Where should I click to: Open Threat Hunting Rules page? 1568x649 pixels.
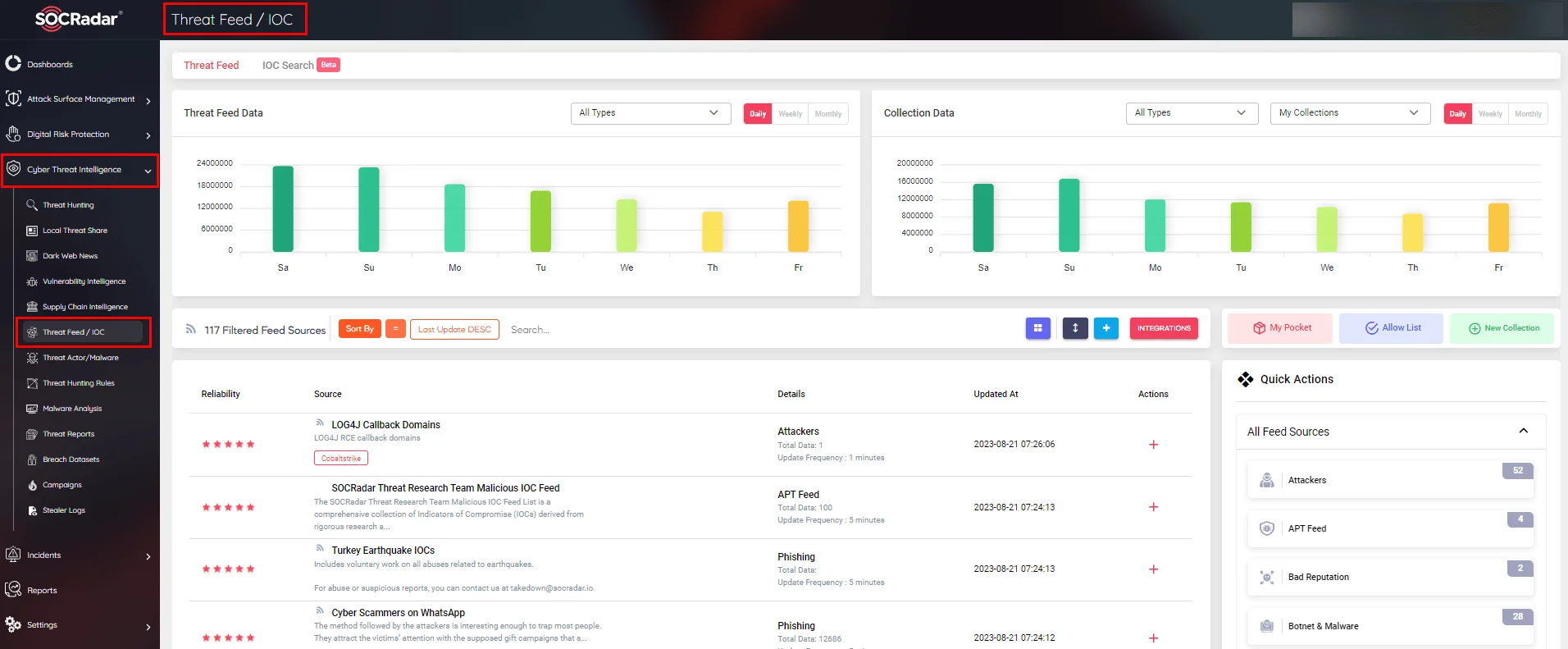(x=78, y=383)
